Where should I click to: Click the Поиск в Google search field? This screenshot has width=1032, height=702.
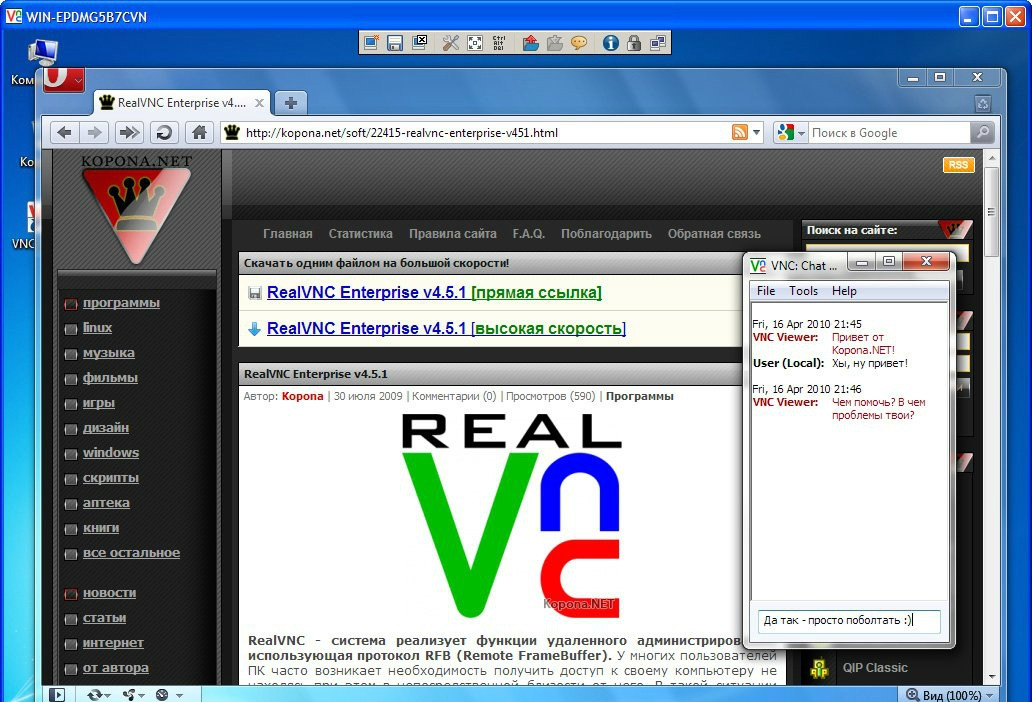click(889, 133)
